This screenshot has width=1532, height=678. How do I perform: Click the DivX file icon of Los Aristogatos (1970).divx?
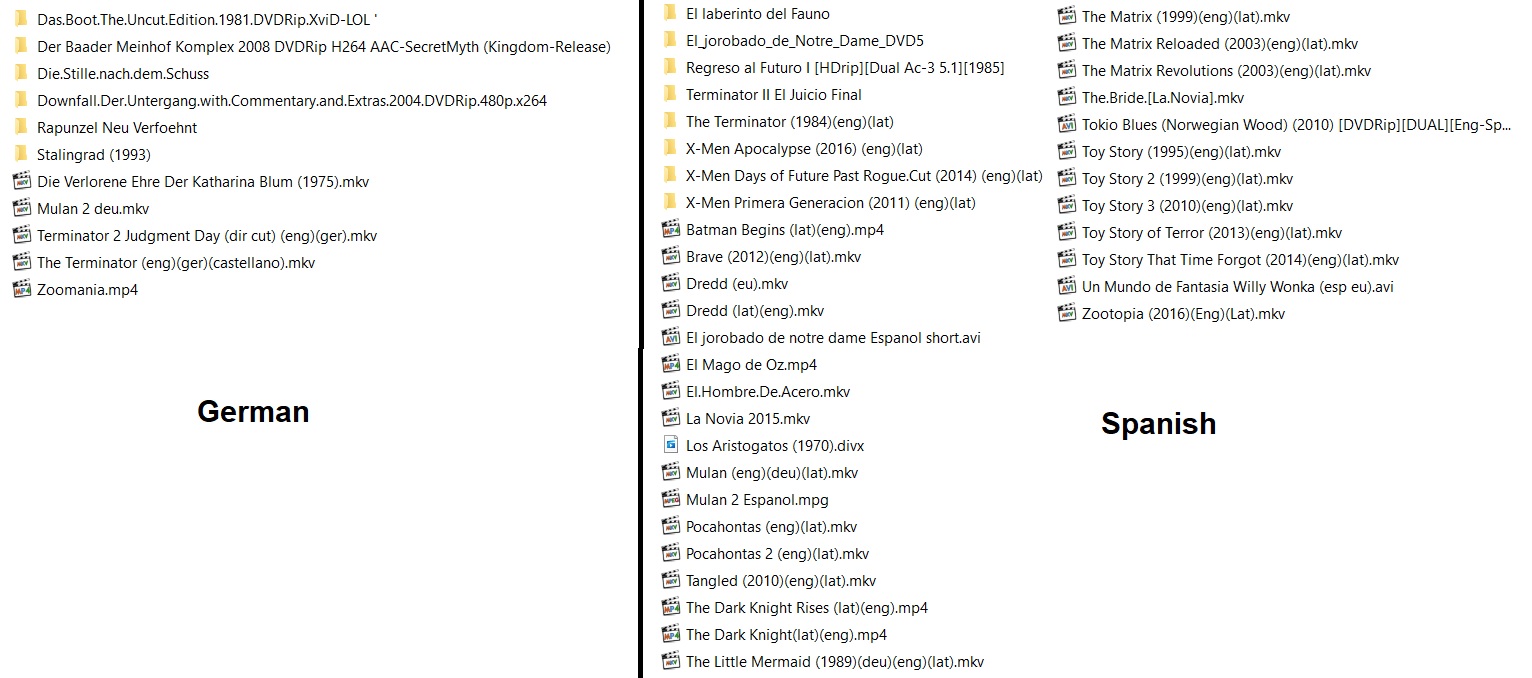click(671, 445)
